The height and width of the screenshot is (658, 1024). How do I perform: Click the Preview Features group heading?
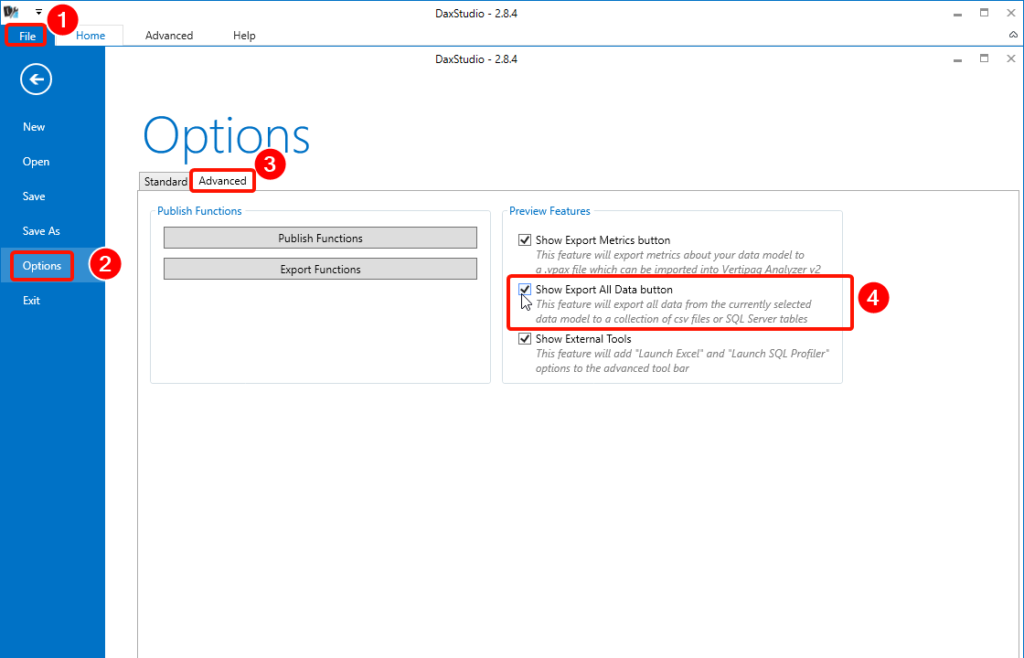coord(549,211)
